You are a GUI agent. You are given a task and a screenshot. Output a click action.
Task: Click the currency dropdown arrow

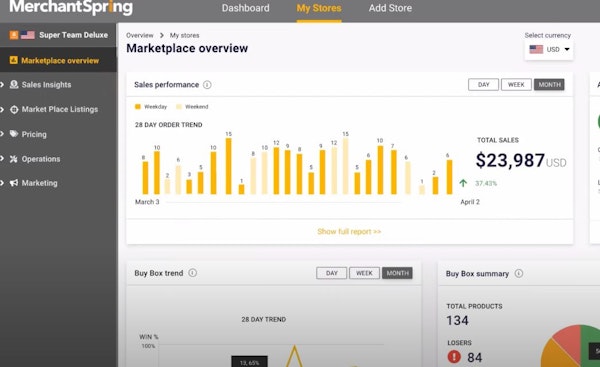tap(567, 49)
